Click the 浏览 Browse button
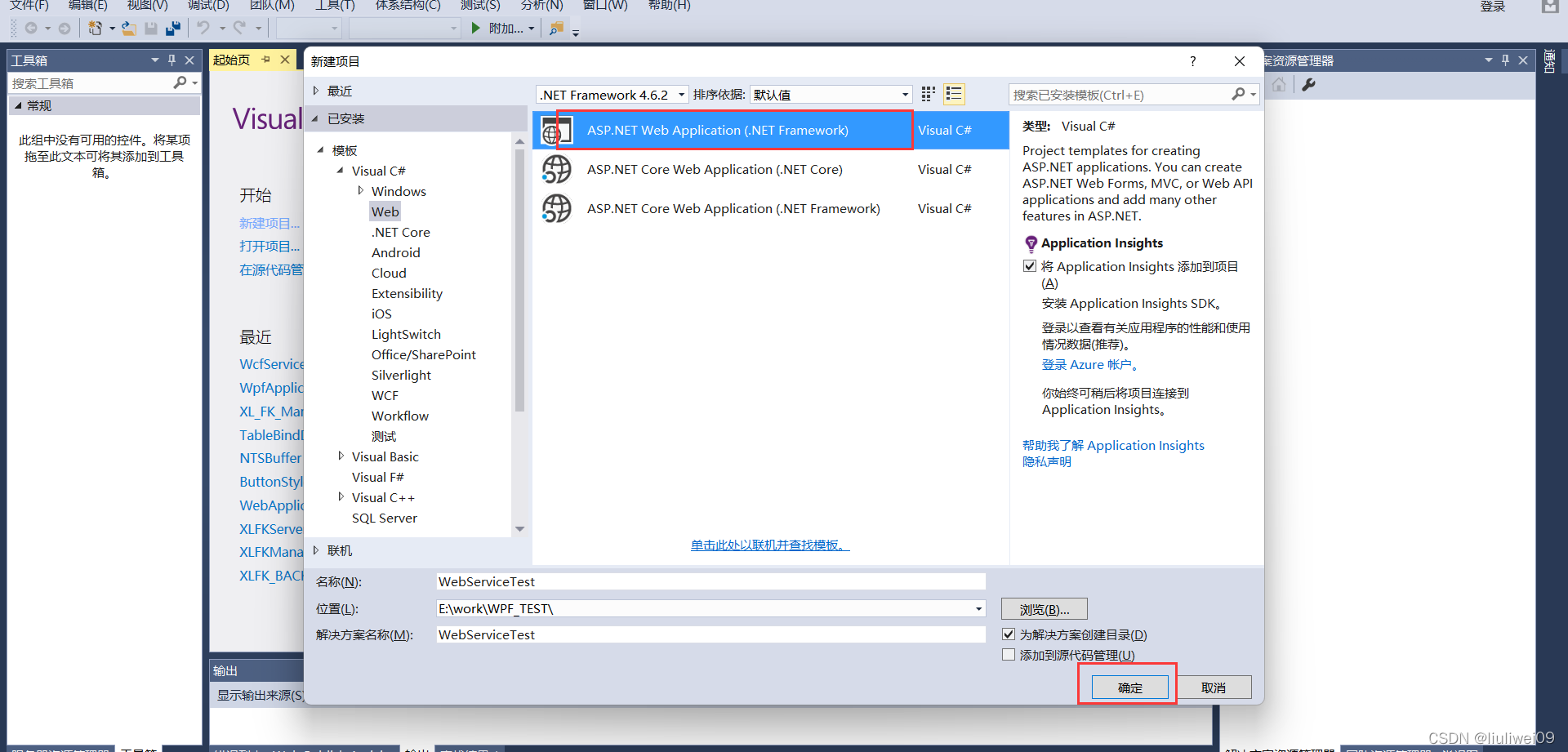Viewport: 1568px width, 752px height. [x=1045, y=609]
